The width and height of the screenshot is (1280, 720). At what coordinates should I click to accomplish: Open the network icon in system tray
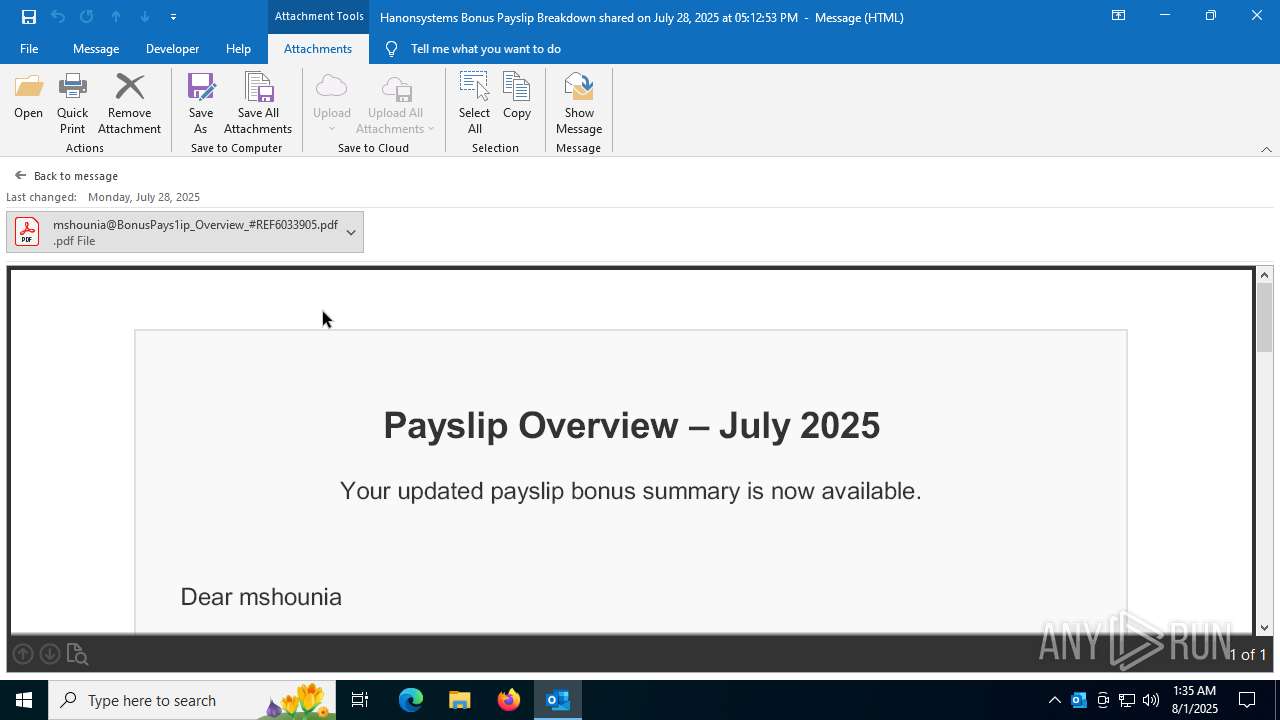(1127, 700)
